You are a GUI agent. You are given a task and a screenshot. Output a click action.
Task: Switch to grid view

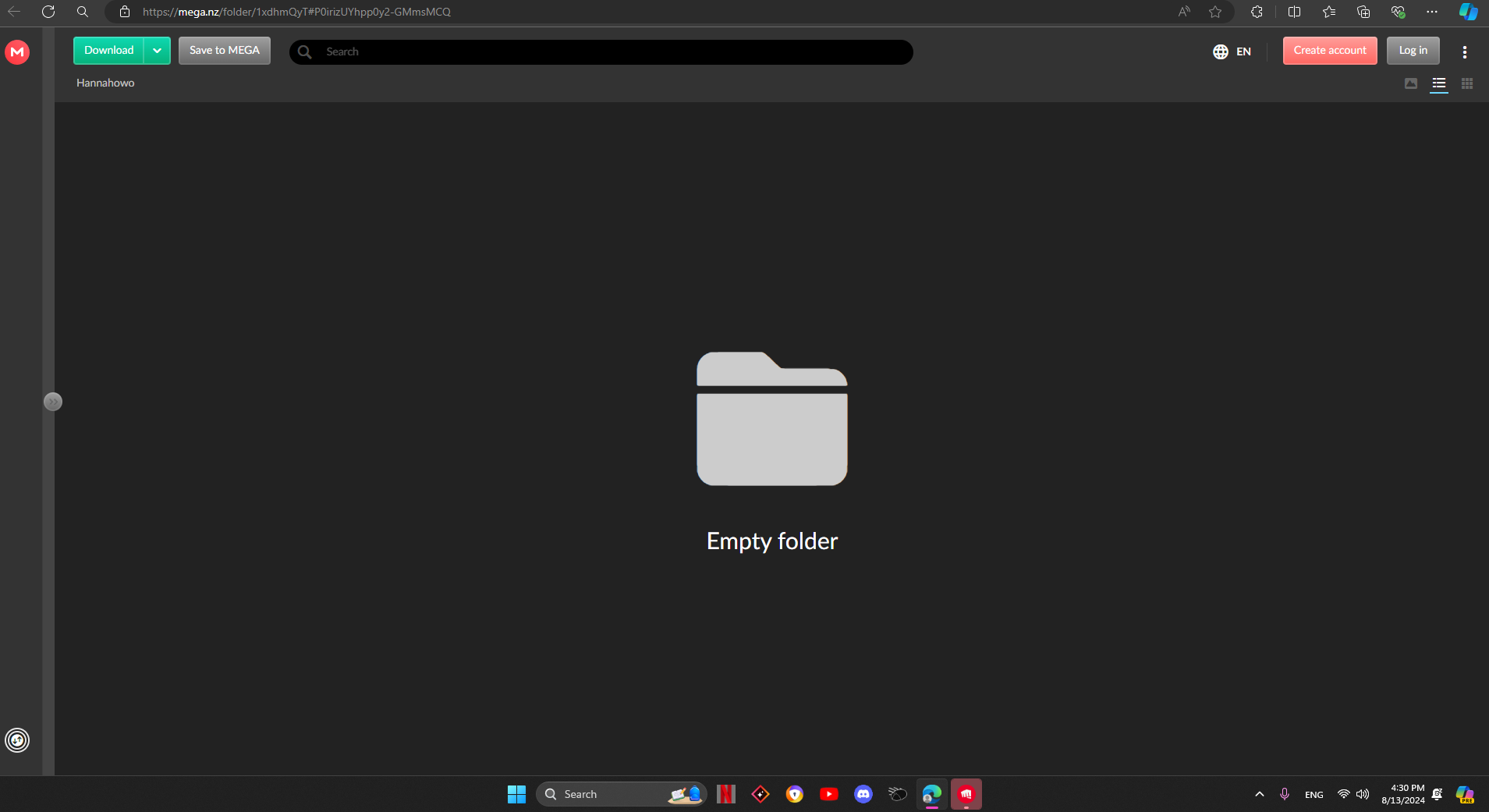tap(1466, 83)
